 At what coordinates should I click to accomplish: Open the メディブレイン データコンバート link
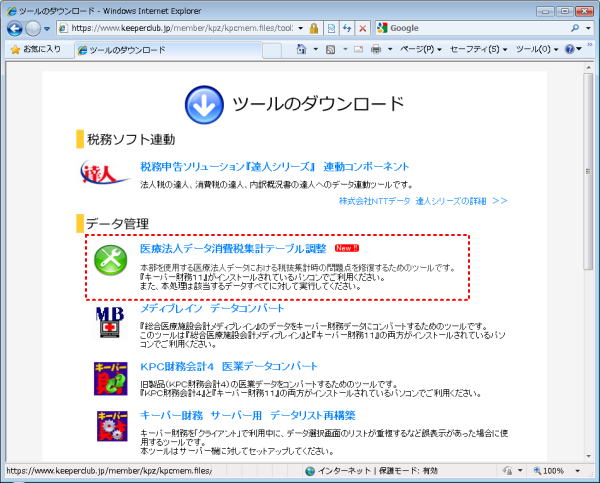pyautogui.click(x=213, y=308)
